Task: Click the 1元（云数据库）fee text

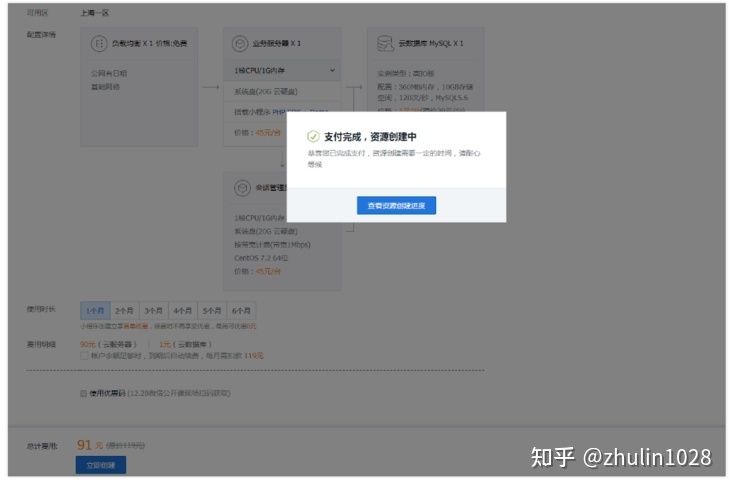Action: click(185, 344)
